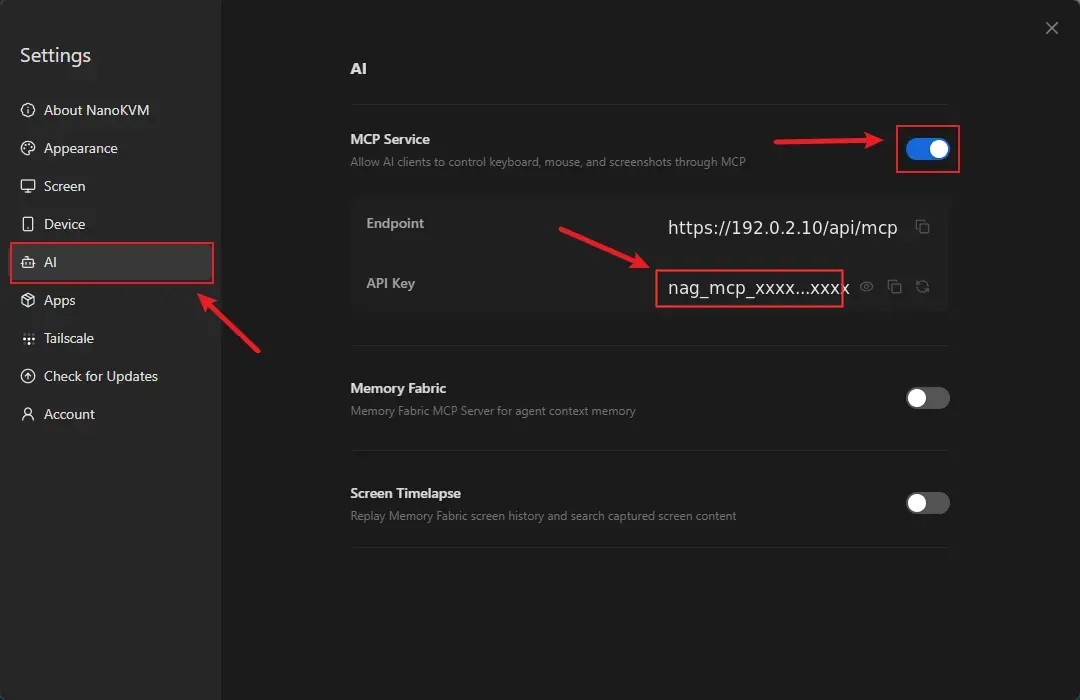
Task: Click the cube icon beside Apps
Action: coord(28,300)
